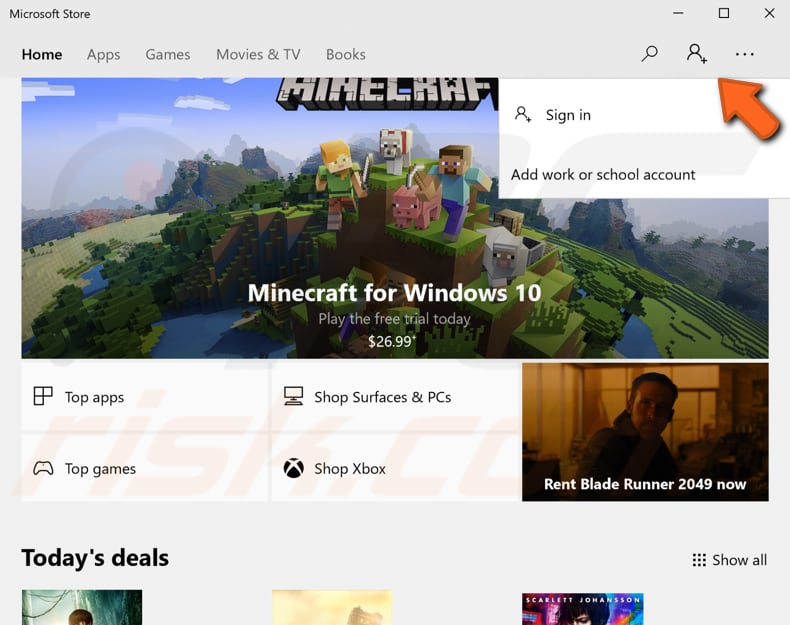Viewport: 790px width, 625px height.
Task: Open the Apps tab
Action: 103,54
